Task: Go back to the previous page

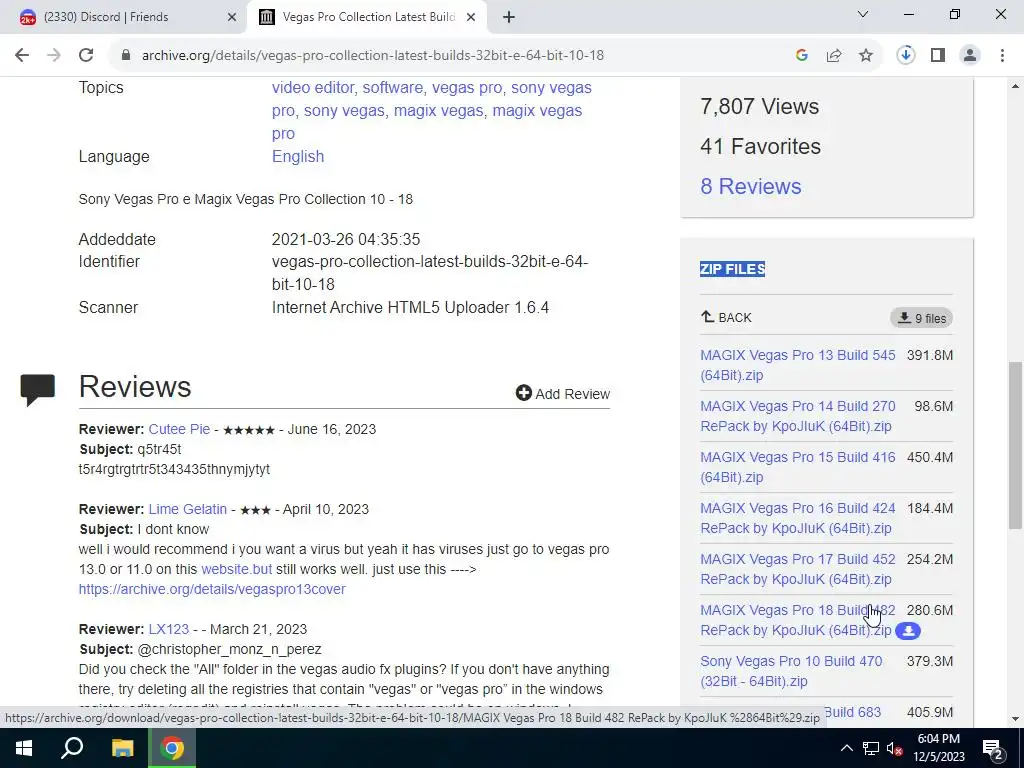Action: [22, 56]
